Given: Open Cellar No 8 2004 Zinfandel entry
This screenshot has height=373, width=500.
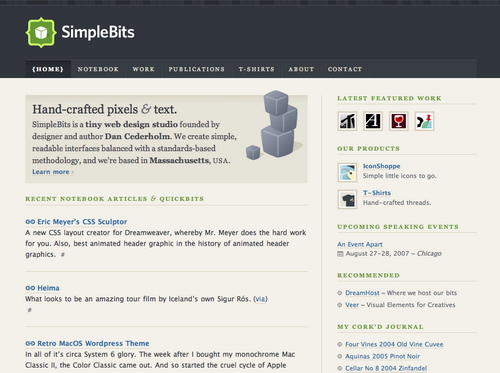Looking at the screenshot, I should tap(386, 368).
